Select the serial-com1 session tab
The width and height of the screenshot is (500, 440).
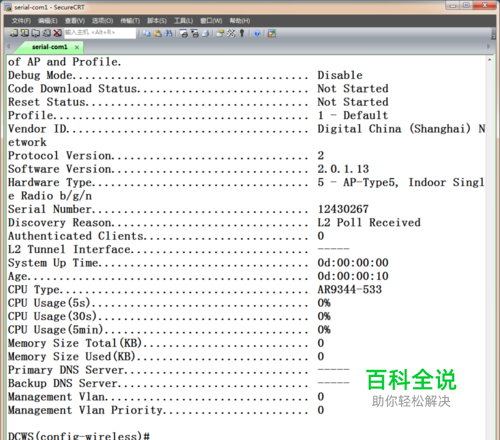pos(49,47)
